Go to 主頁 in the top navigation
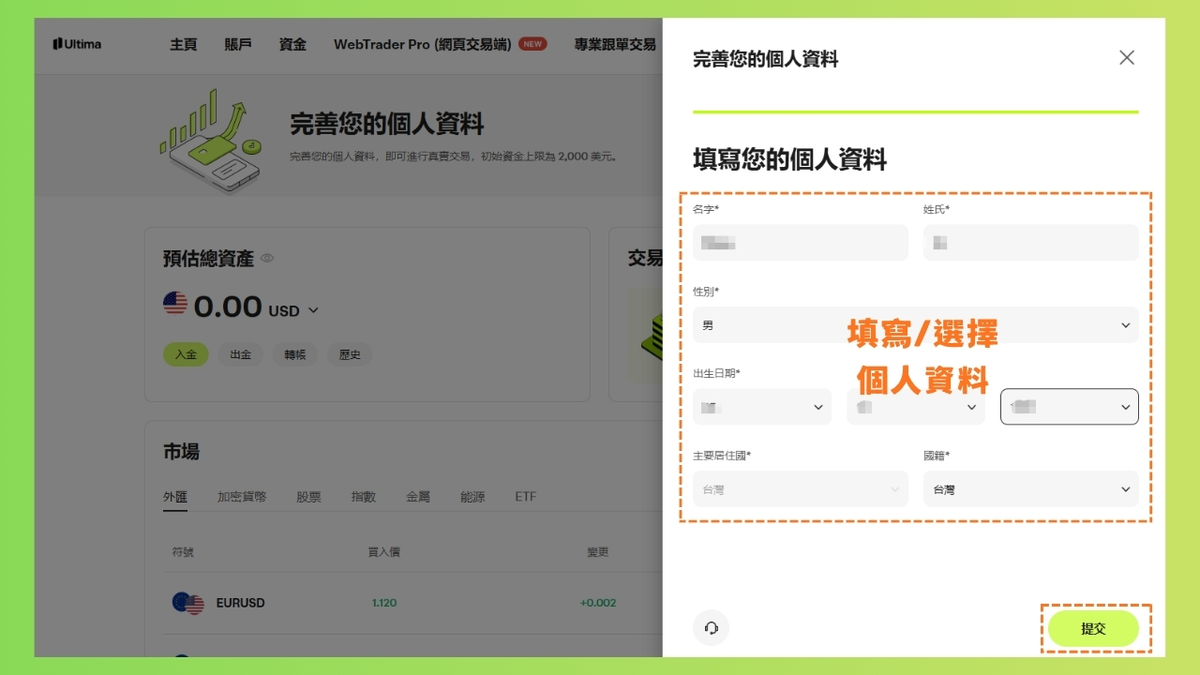 [x=184, y=44]
